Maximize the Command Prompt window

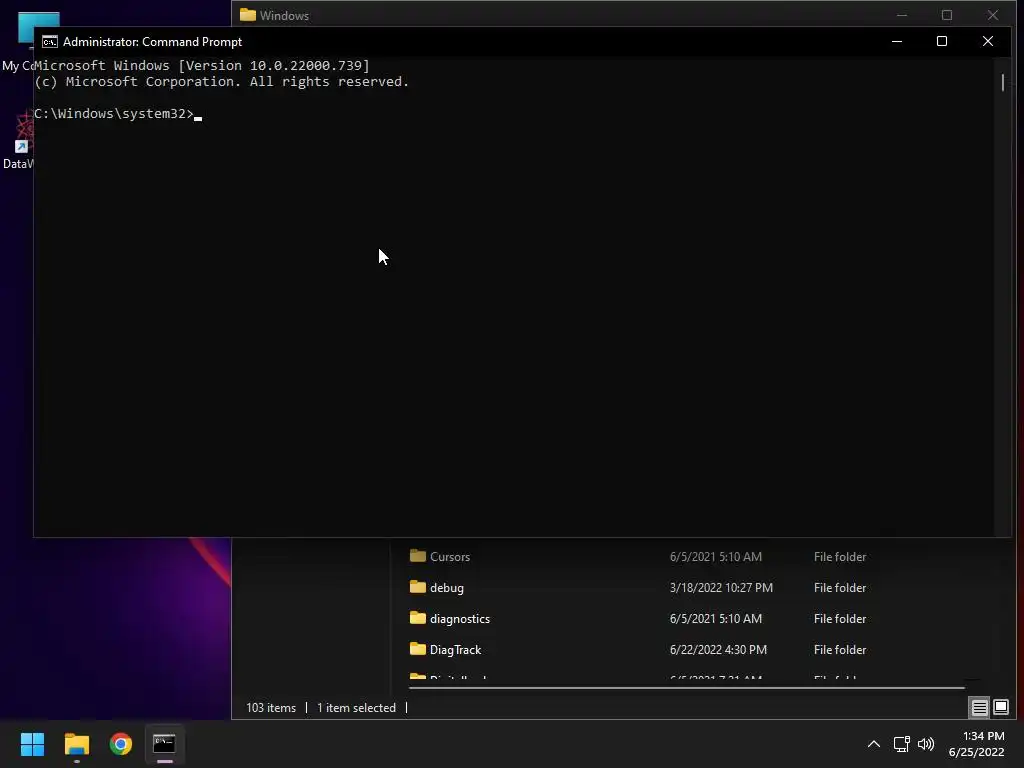pos(942,41)
